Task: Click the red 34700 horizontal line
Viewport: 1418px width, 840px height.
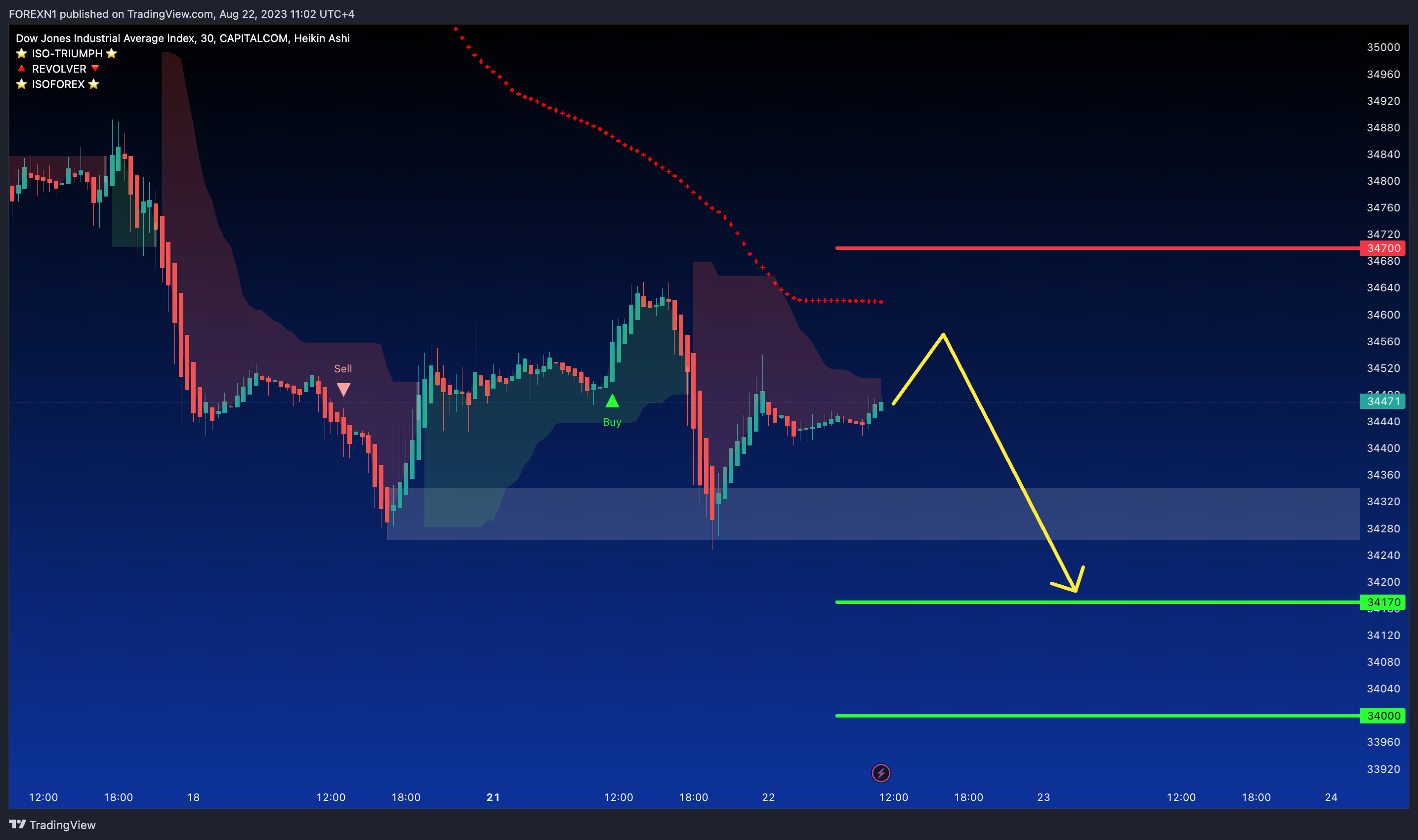Action: pos(1097,248)
